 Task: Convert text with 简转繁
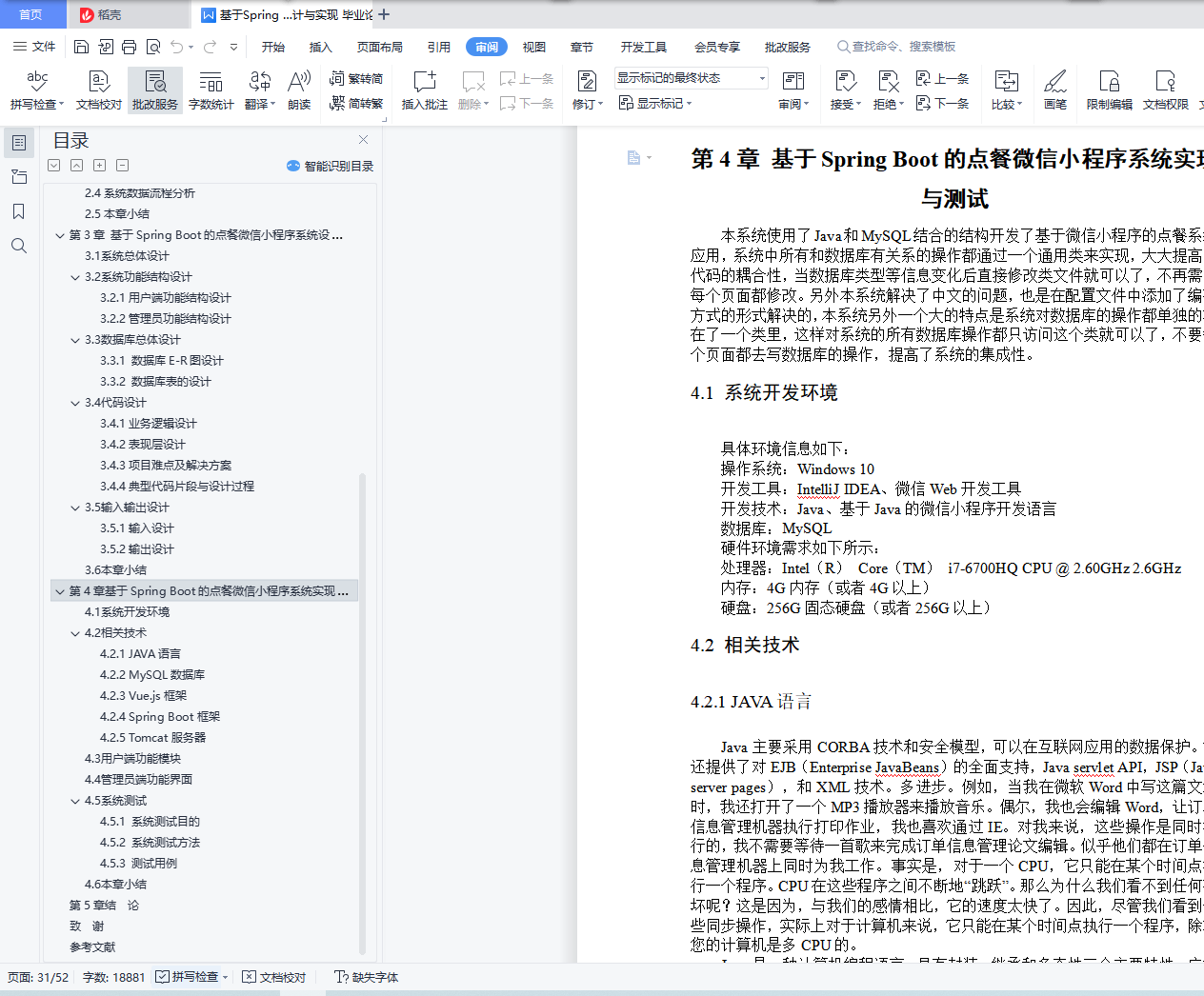[356, 103]
